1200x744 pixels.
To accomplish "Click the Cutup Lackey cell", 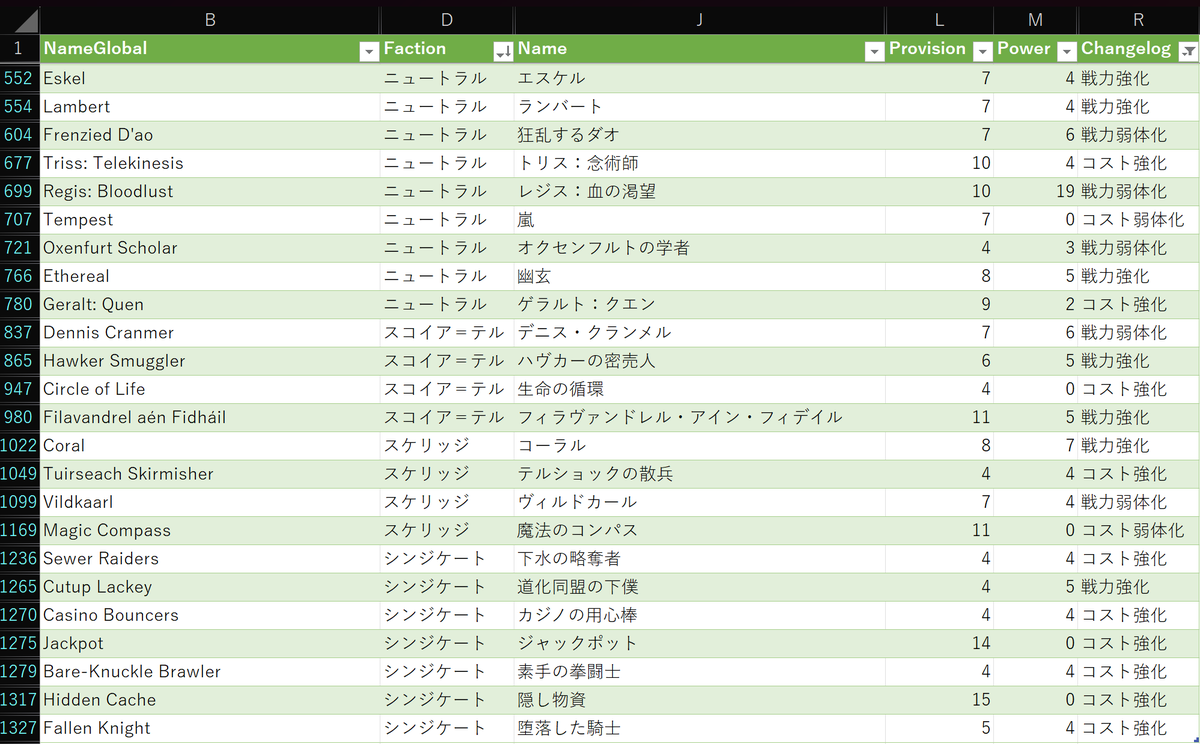I will click(210, 586).
